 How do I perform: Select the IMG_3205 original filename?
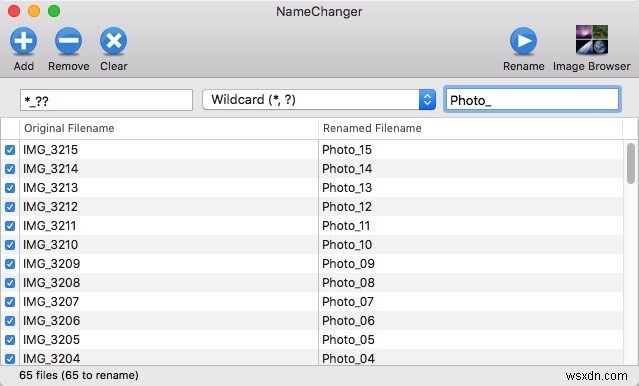[51, 340]
